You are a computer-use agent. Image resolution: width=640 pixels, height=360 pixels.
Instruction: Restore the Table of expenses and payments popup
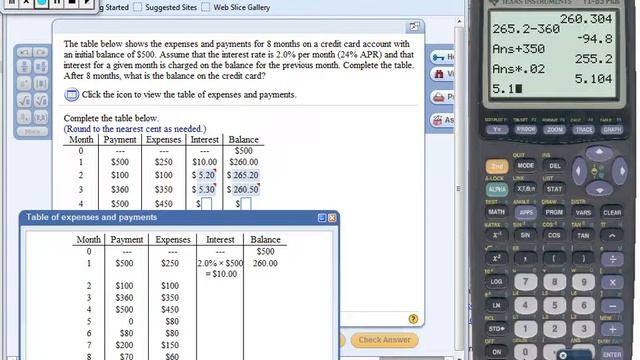(x=322, y=218)
